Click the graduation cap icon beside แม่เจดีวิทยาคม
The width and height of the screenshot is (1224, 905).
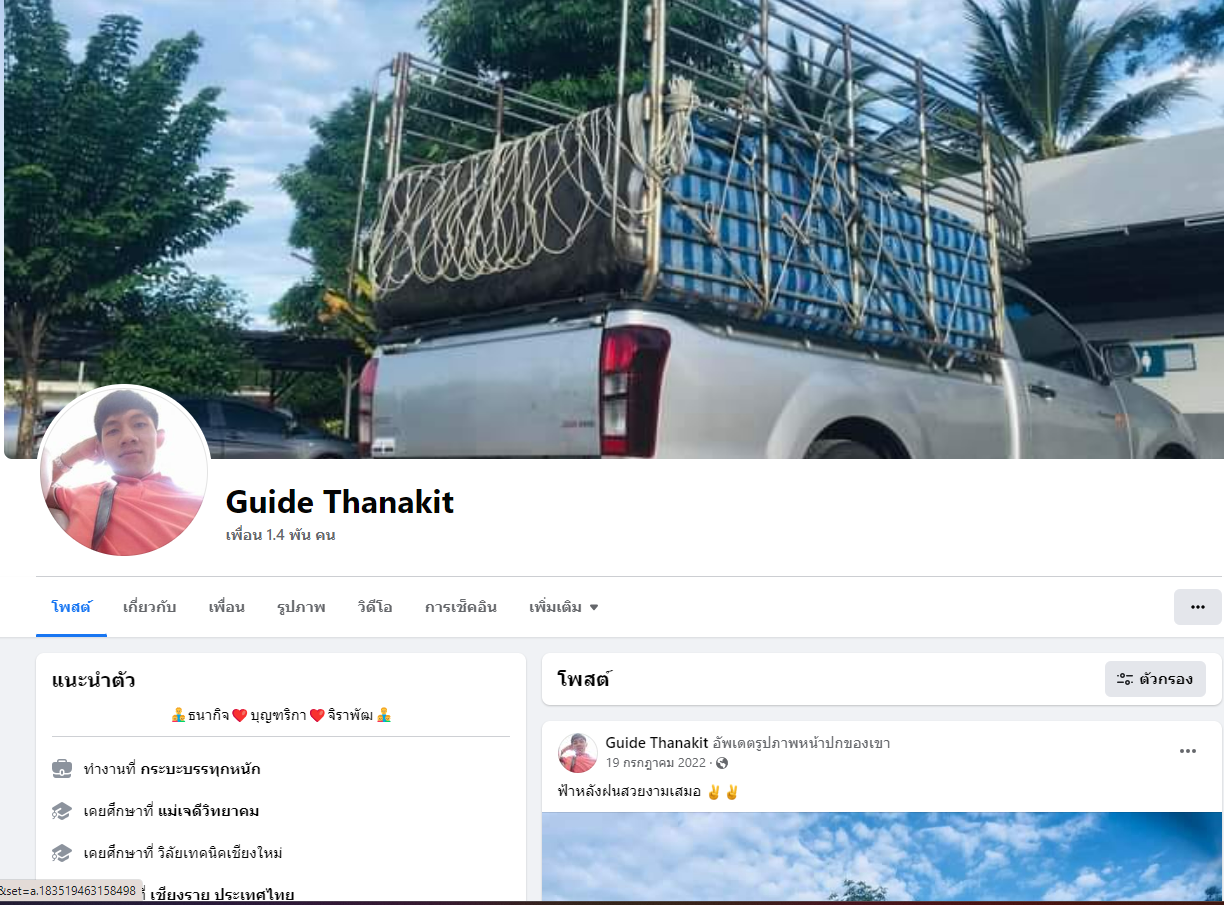click(x=62, y=811)
